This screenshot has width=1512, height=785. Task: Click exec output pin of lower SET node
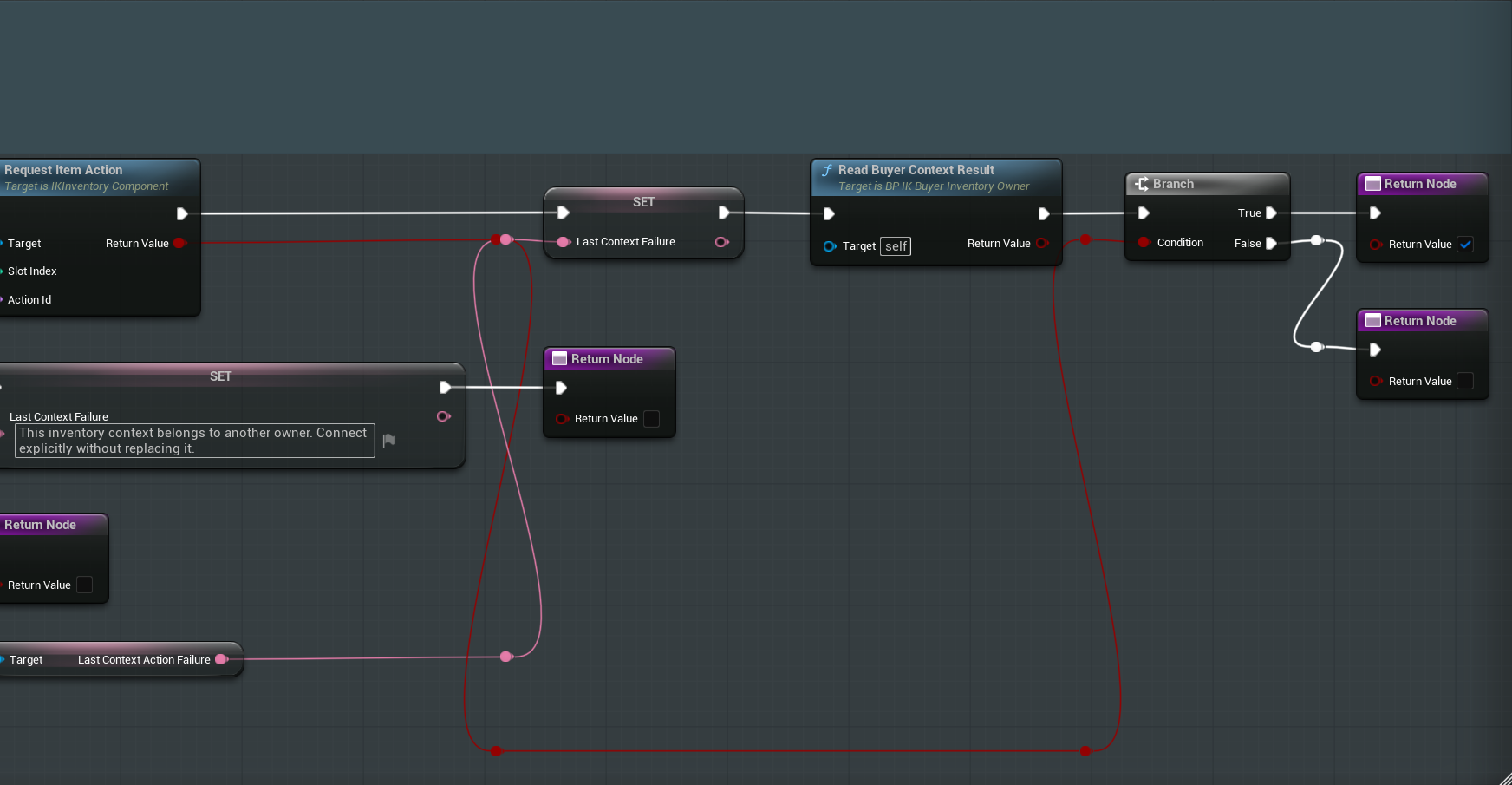[x=445, y=388]
